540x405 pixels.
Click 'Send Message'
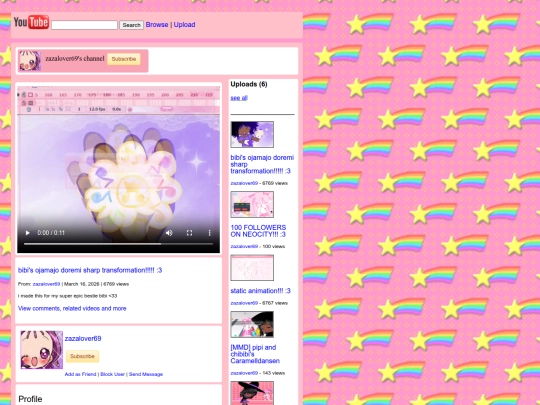click(x=146, y=374)
